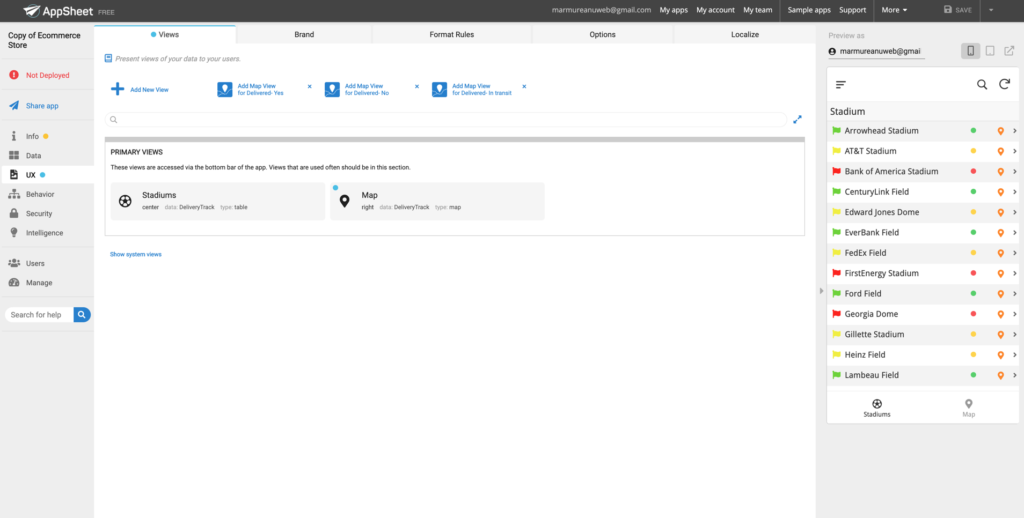Dismiss Delivered- Yes map view suggestion
The image size is (1024, 518).
[310, 86]
